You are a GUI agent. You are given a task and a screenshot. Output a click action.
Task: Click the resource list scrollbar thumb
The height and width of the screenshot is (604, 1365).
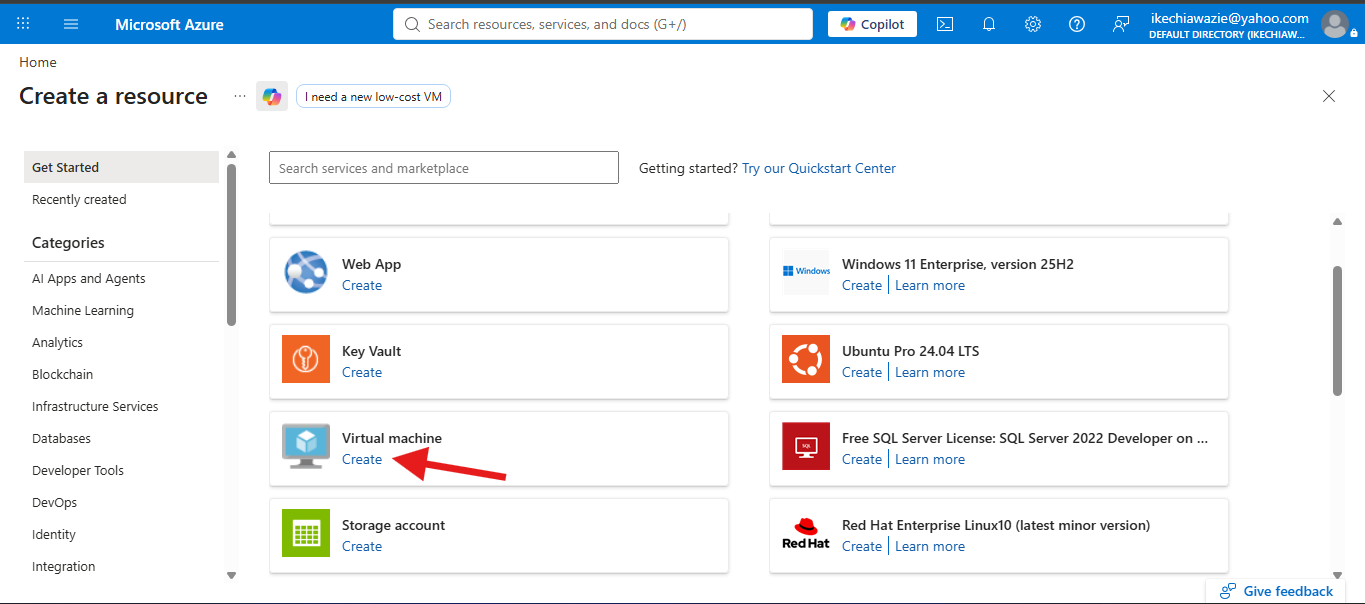[1338, 330]
